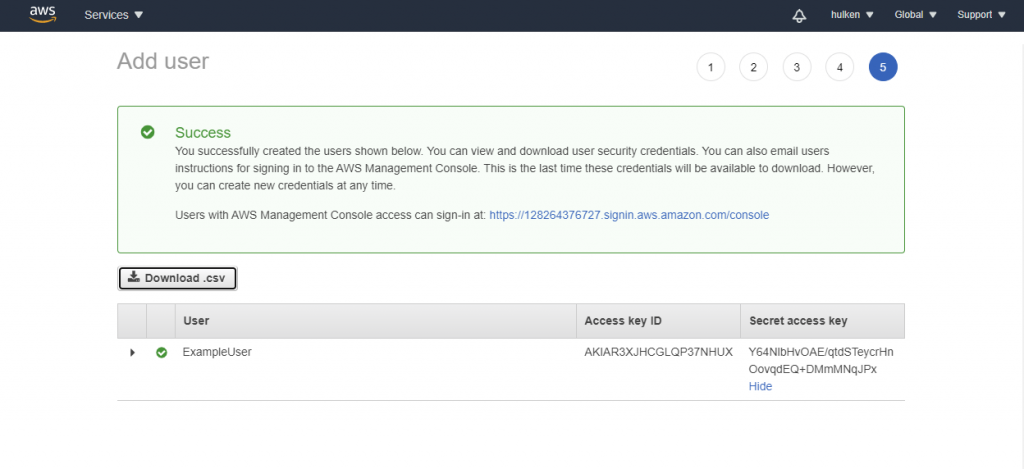This screenshot has width=1024, height=469.
Task: Open the Services dropdown menu
Action: (114, 16)
